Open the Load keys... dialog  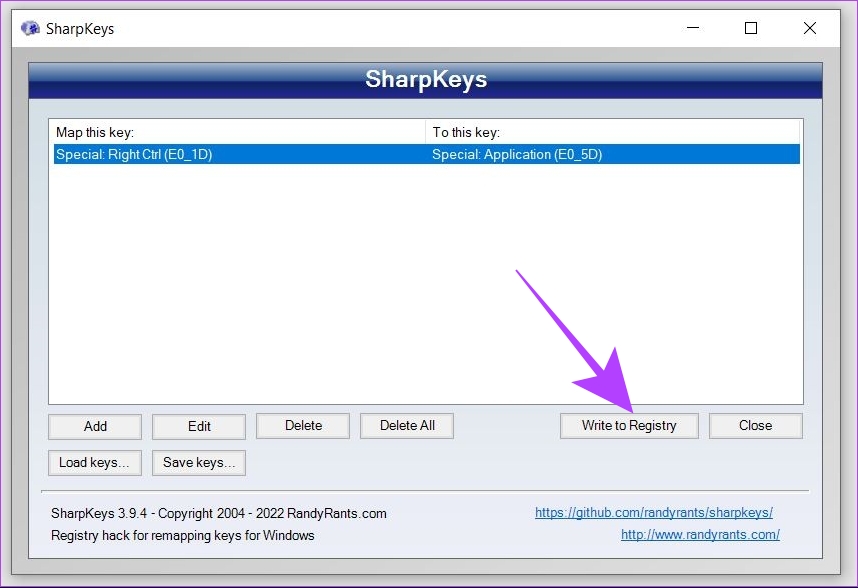pyautogui.click(x=95, y=463)
